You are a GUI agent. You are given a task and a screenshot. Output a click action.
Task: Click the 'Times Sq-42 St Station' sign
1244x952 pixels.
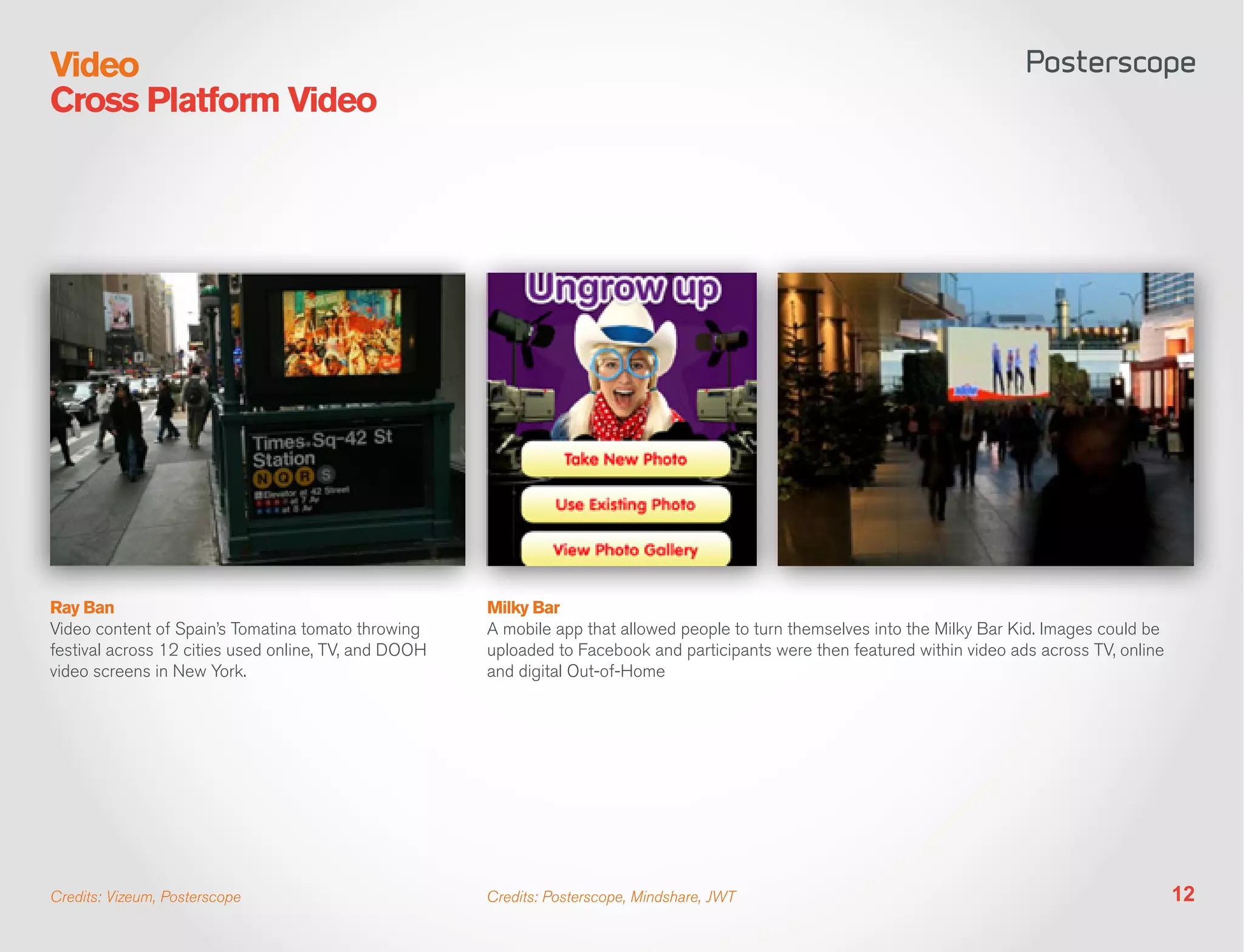pyautogui.click(x=322, y=448)
